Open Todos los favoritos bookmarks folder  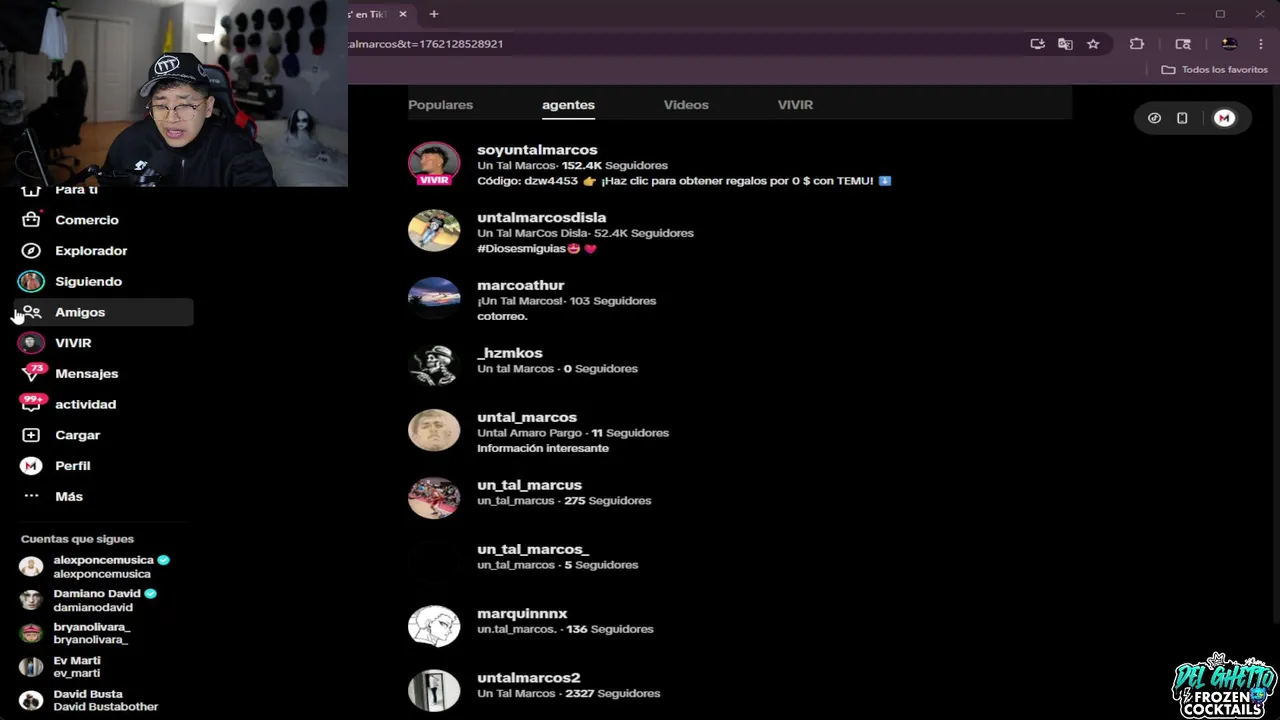click(1214, 70)
